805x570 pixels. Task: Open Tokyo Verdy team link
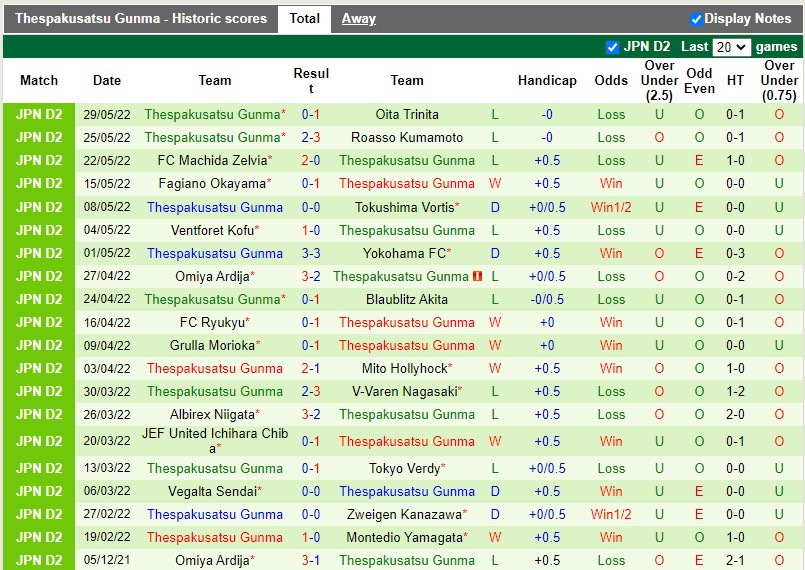405,468
